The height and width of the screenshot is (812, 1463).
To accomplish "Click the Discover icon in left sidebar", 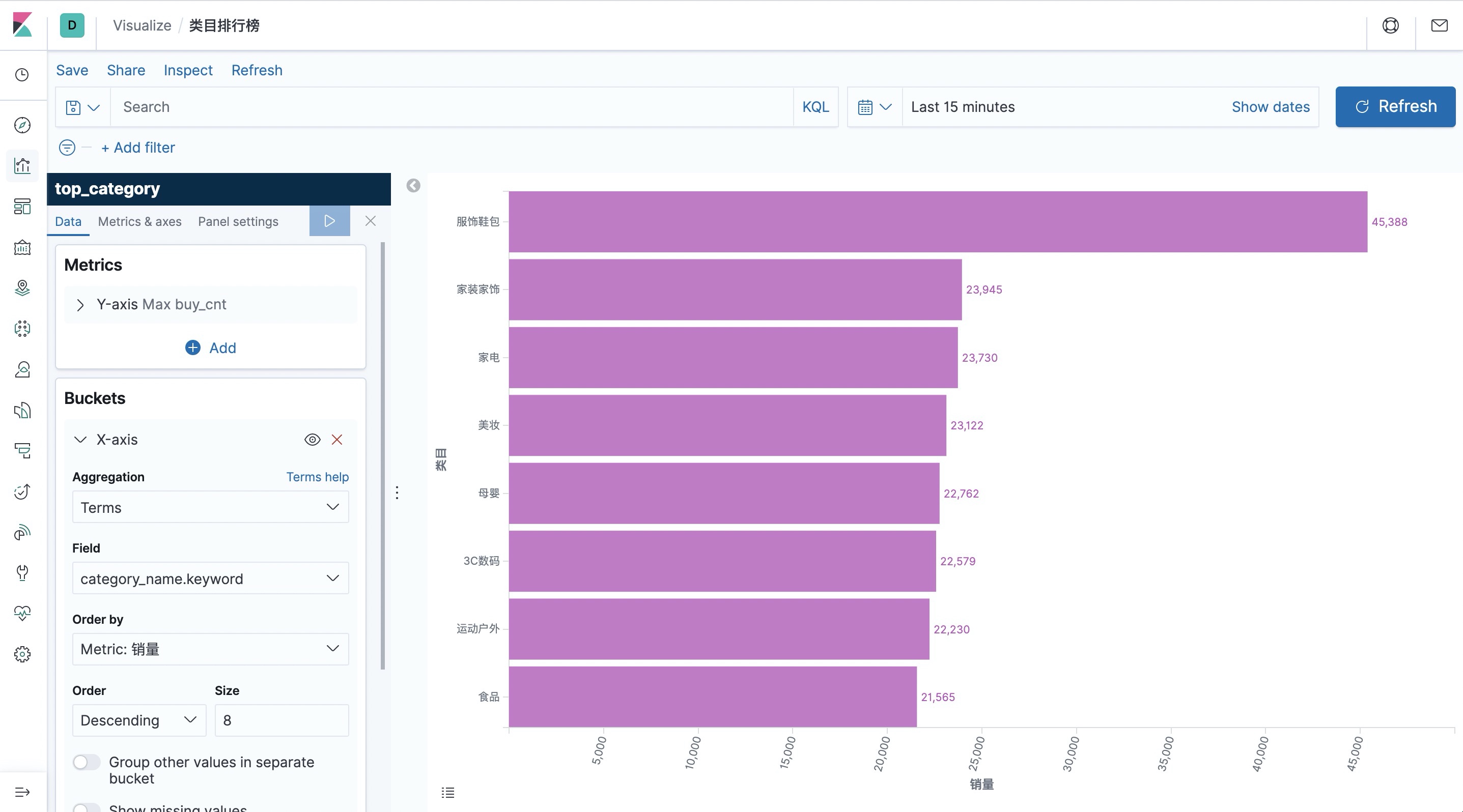I will [24, 125].
